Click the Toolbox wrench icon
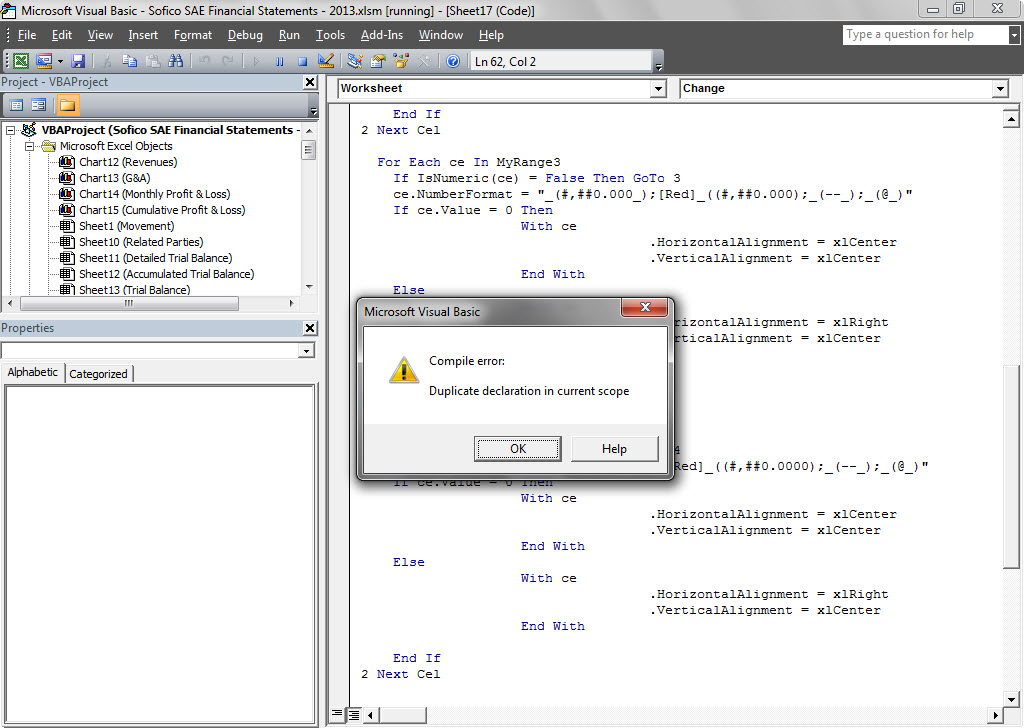 (x=424, y=61)
